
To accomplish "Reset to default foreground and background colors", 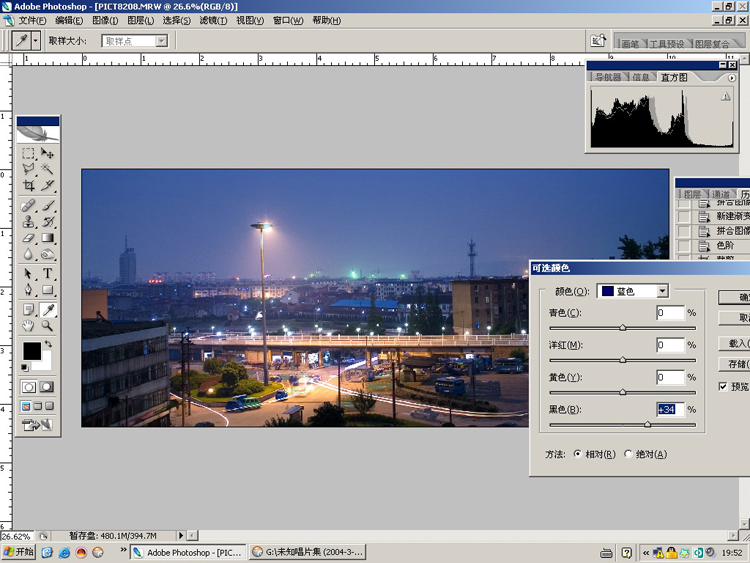I will tap(25, 367).
